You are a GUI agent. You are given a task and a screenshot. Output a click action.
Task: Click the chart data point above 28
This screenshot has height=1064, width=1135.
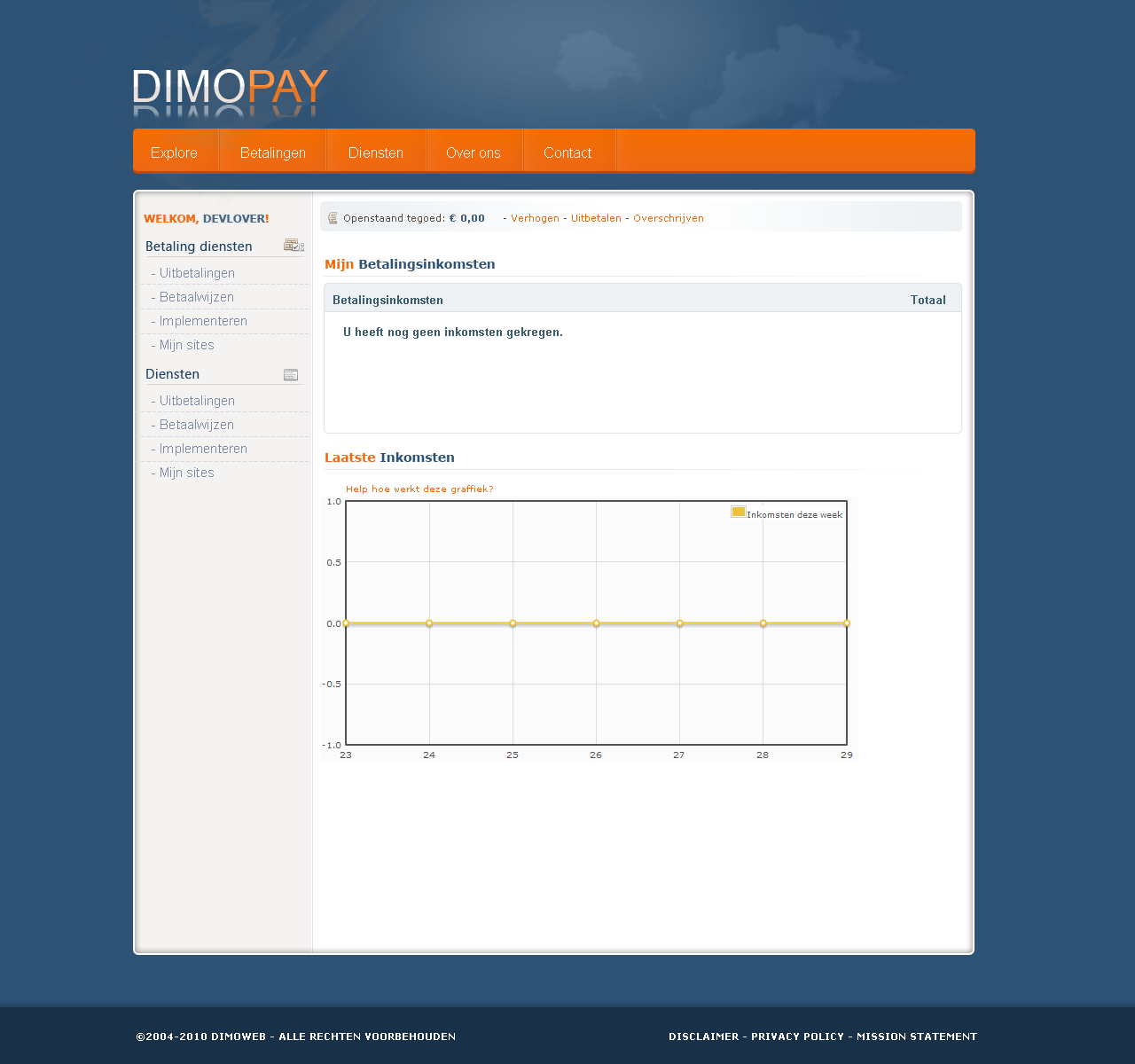pyautogui.click(x=763, y=623)
